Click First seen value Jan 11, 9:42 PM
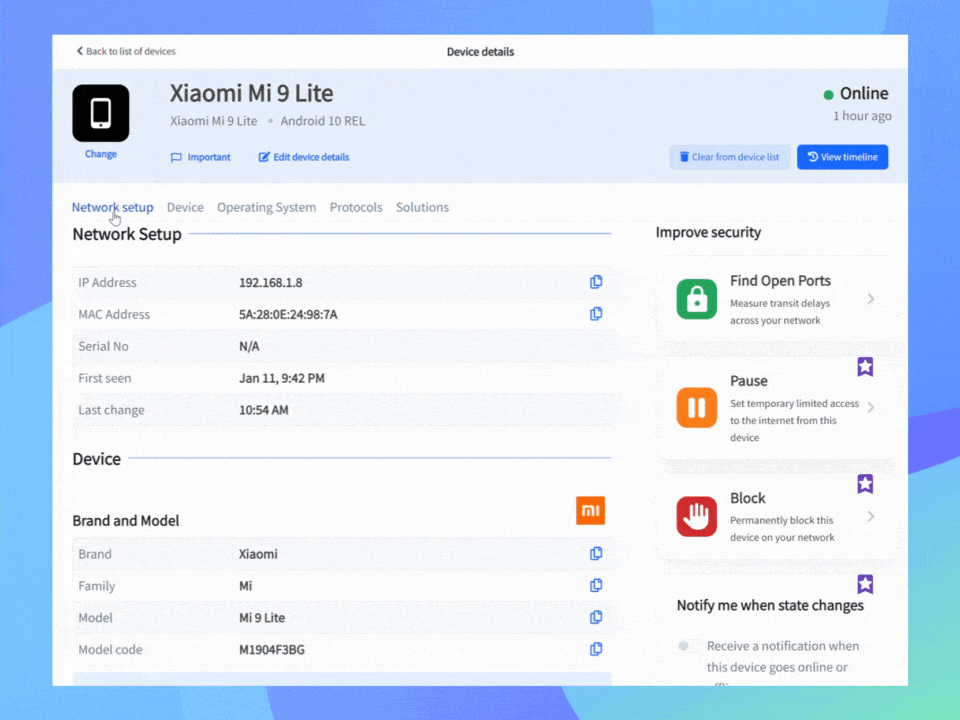The image size is (960, 720). pos(282,378)
